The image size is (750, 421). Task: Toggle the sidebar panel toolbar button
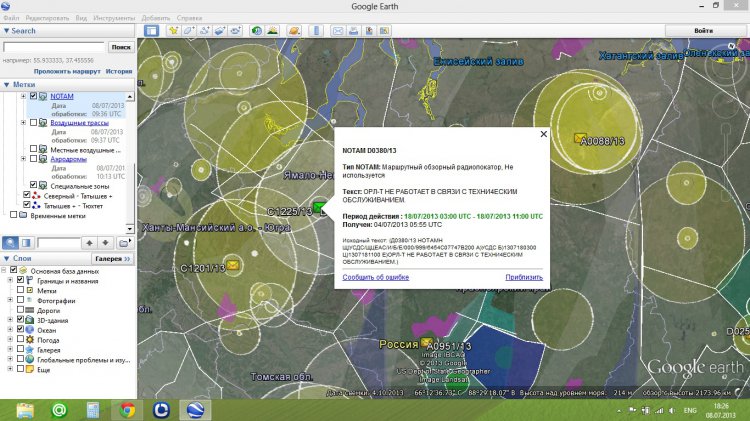pyautogui.click(x=152, y=31)
